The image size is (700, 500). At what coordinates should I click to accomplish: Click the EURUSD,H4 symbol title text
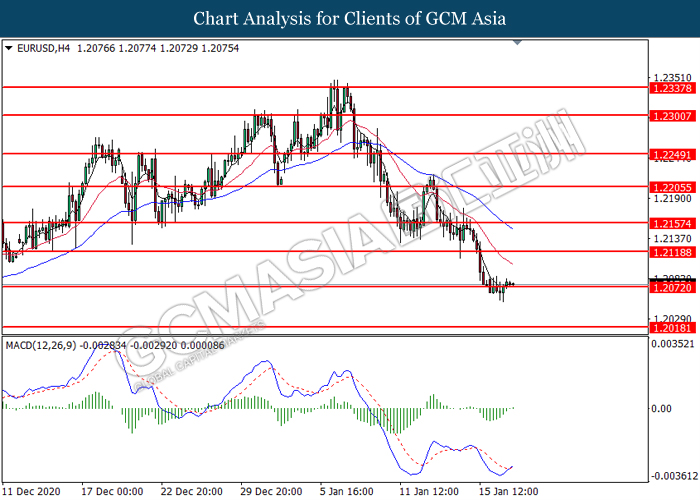click(x=43, y=48)
